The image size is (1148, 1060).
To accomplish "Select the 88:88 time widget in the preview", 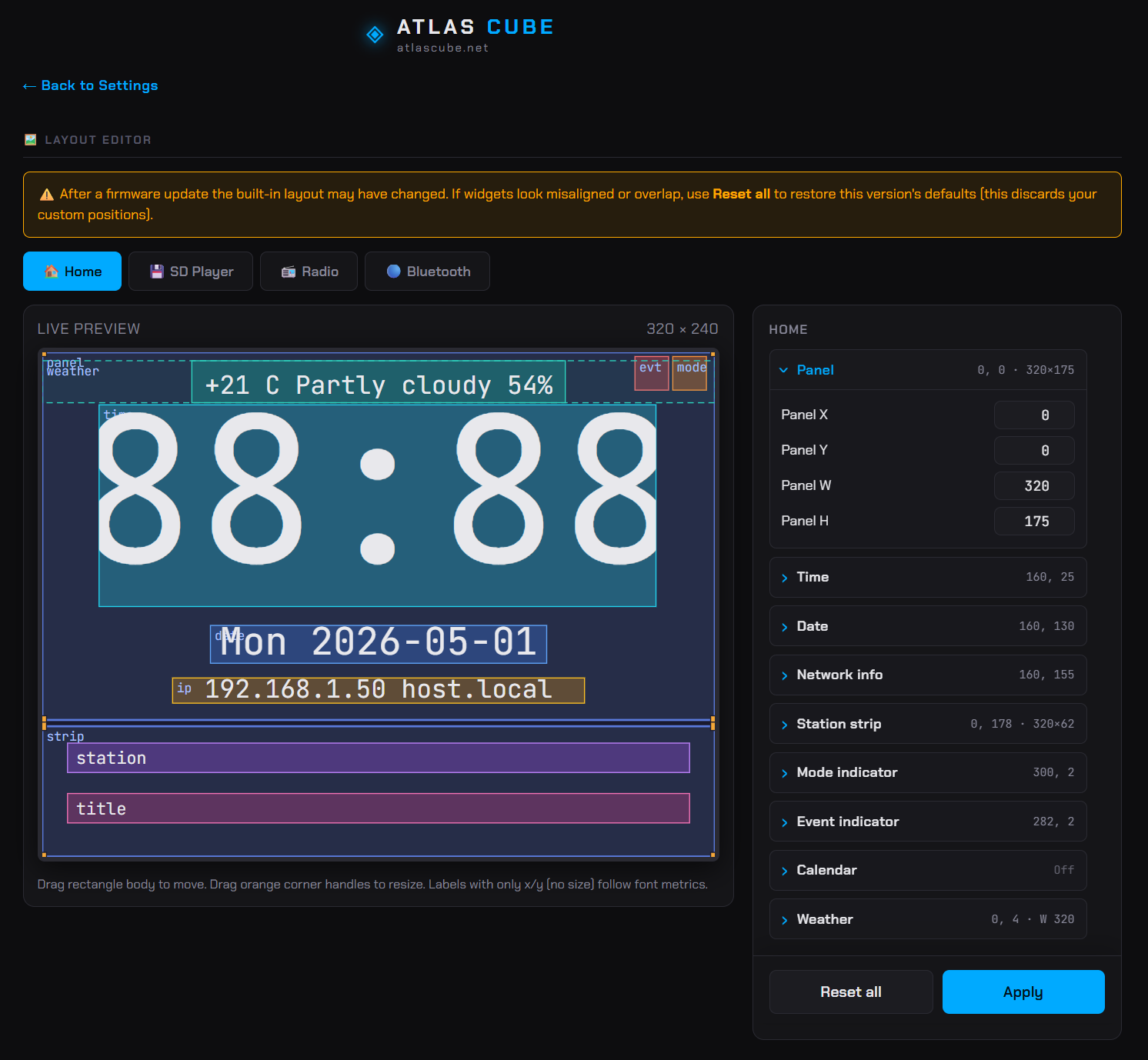I will tap(378, 505).
